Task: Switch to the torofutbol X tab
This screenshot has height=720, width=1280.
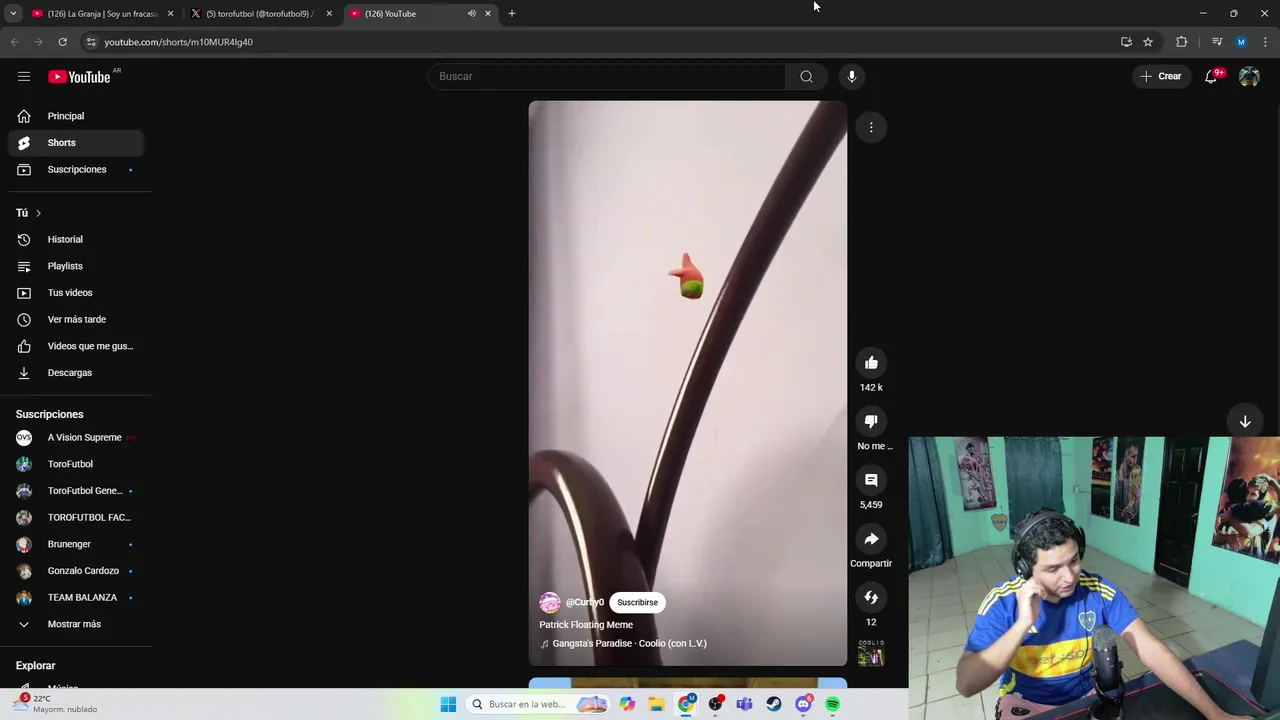Action: (259, 14)
